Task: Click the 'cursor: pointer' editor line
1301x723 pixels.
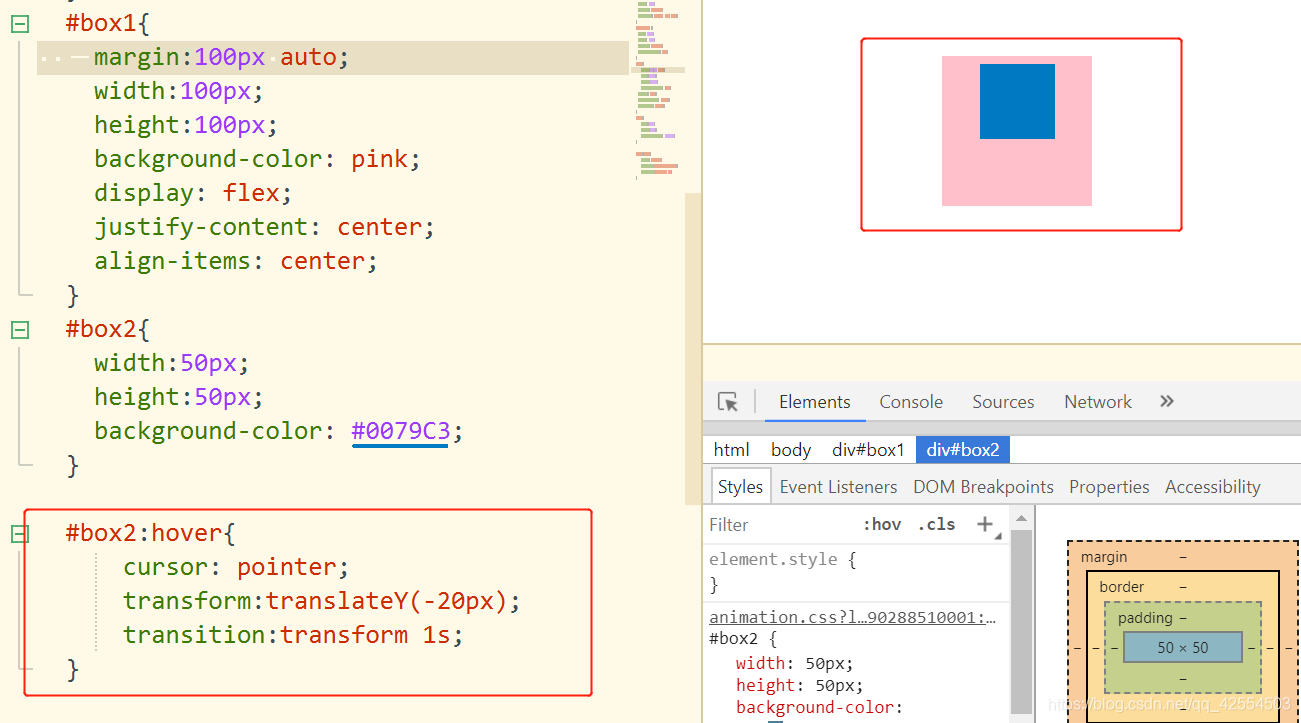Action: tap(236, 567)
